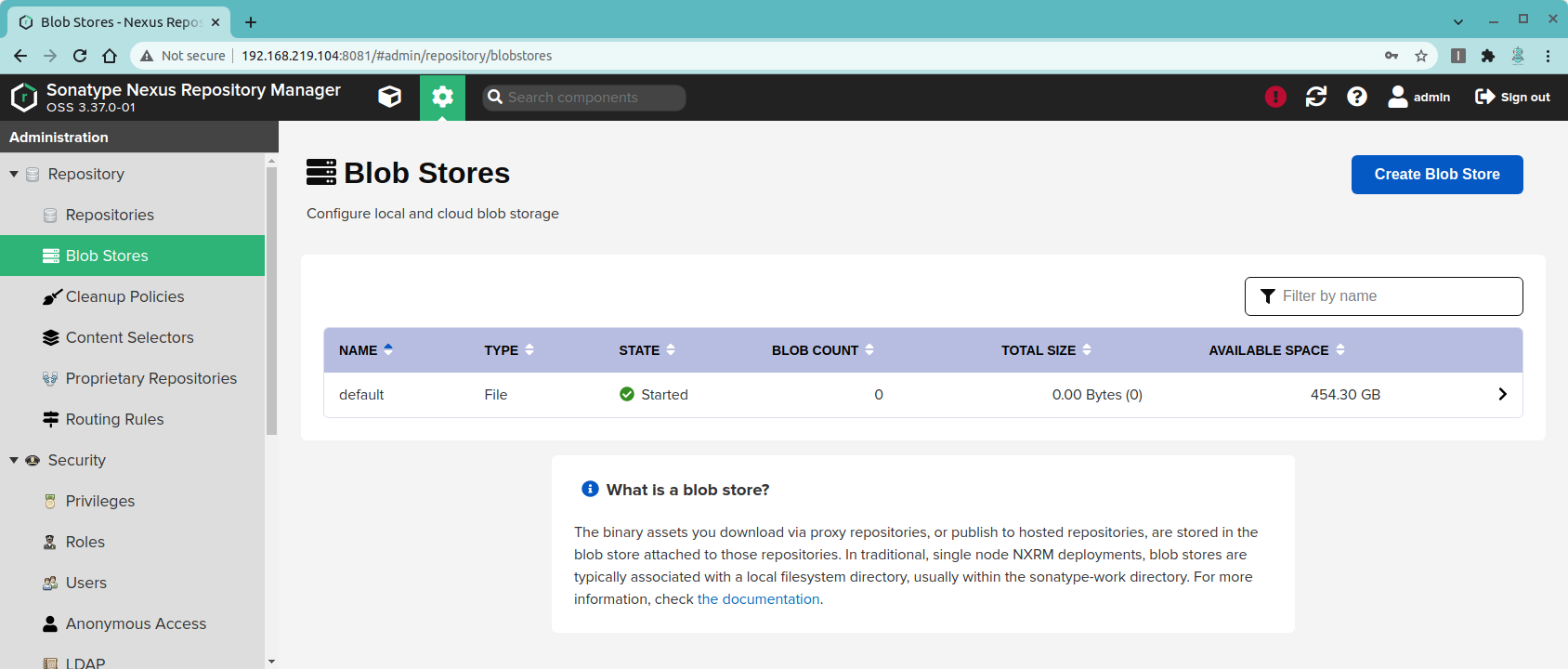Click the admin user account icon

pos(1398,97)
